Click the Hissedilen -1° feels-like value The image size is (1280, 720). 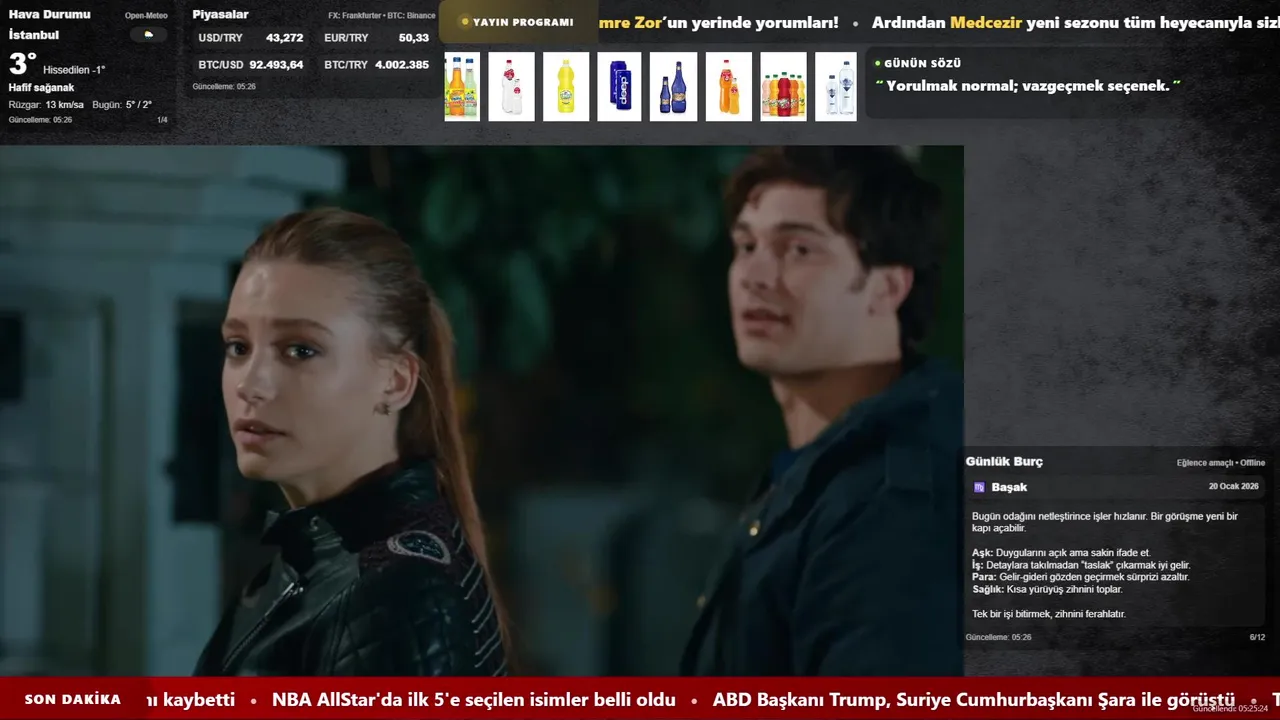[x=74, y=70]
